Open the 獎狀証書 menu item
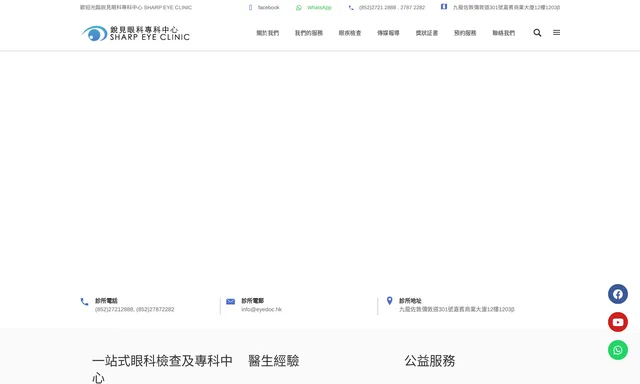 pyautogui.click(x=427, y=33)
